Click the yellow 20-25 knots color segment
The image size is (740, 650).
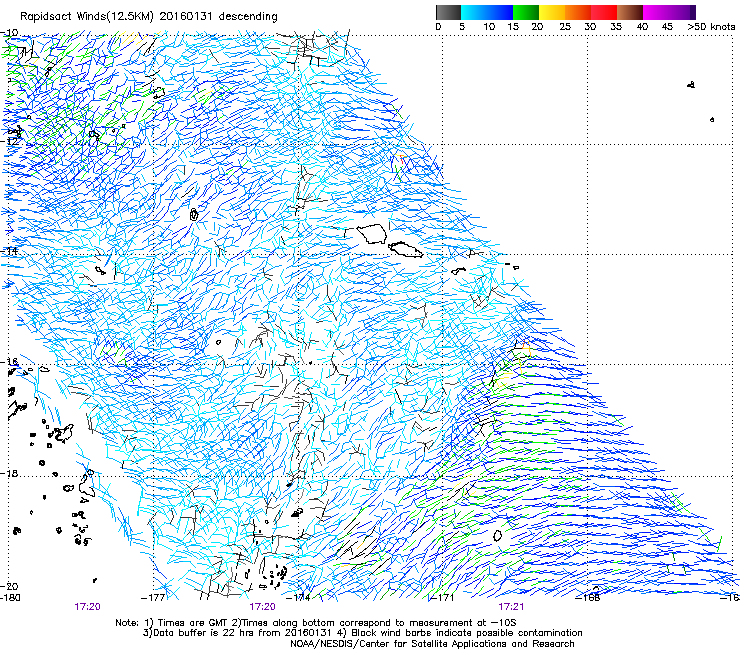coord(552,12)
